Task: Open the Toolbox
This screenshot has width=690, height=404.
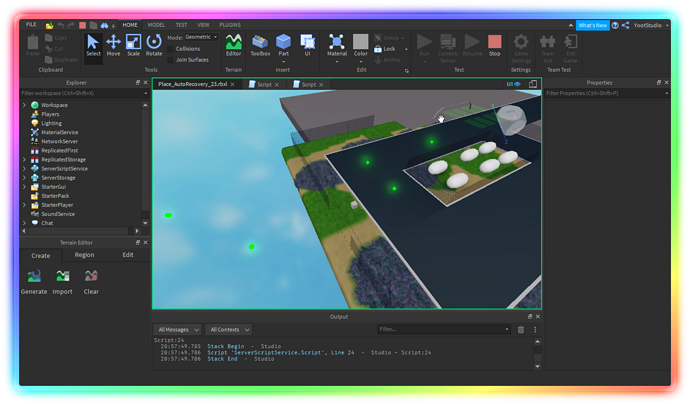Action: 260,45
